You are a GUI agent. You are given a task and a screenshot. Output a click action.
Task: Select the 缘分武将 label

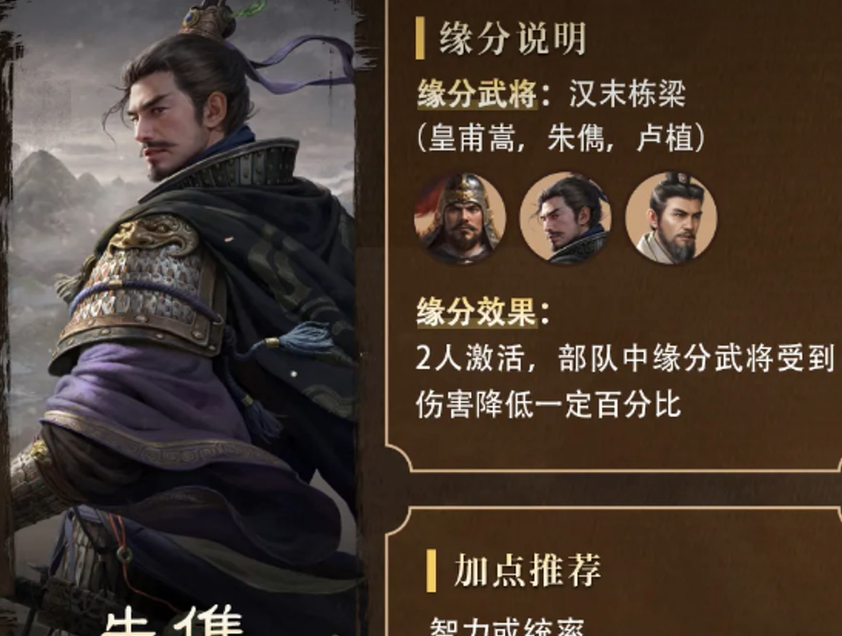(477, 94)
